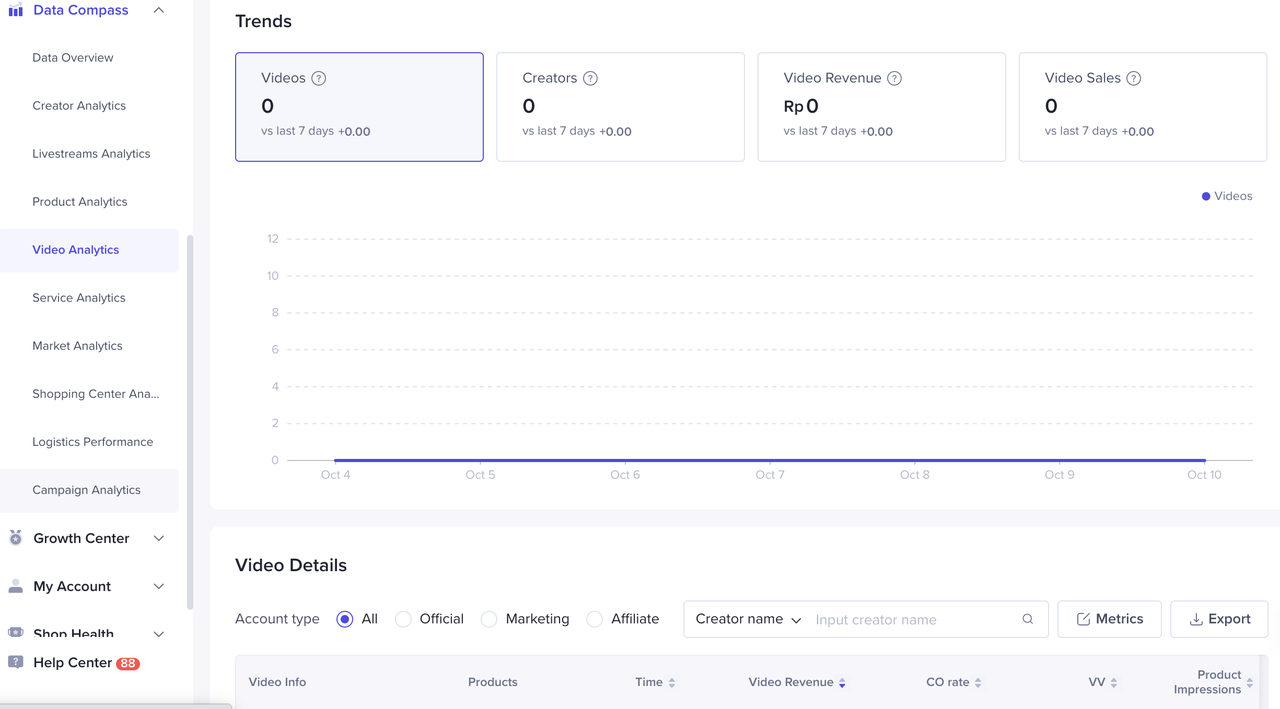Click the help icon next to Videos
The width and height of the screenshot is (1280, 709).
(319, 78)
